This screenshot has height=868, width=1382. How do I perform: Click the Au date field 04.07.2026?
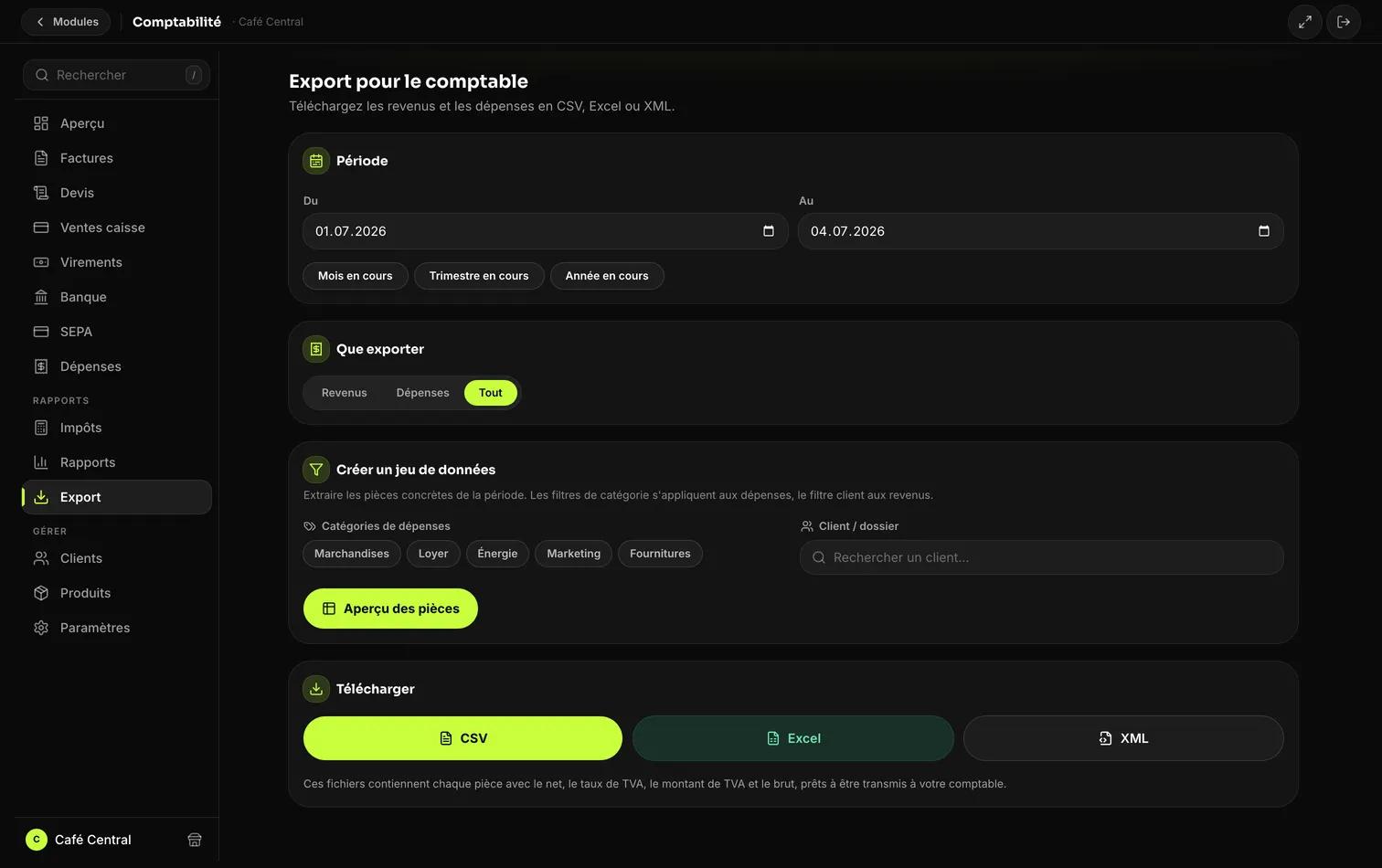[1041, 231]
